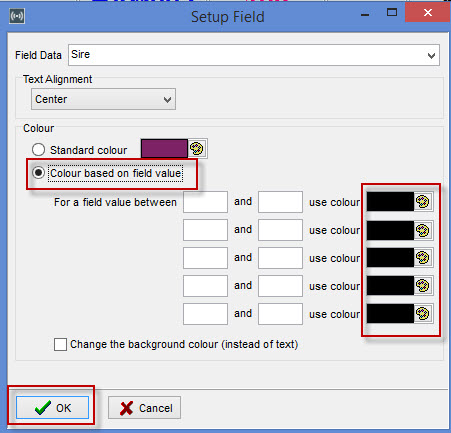Screen dimensions: 451x433
Task: Click palette icon in fourth colour range row
Action: pyautogui.click(x=423, y=286)
